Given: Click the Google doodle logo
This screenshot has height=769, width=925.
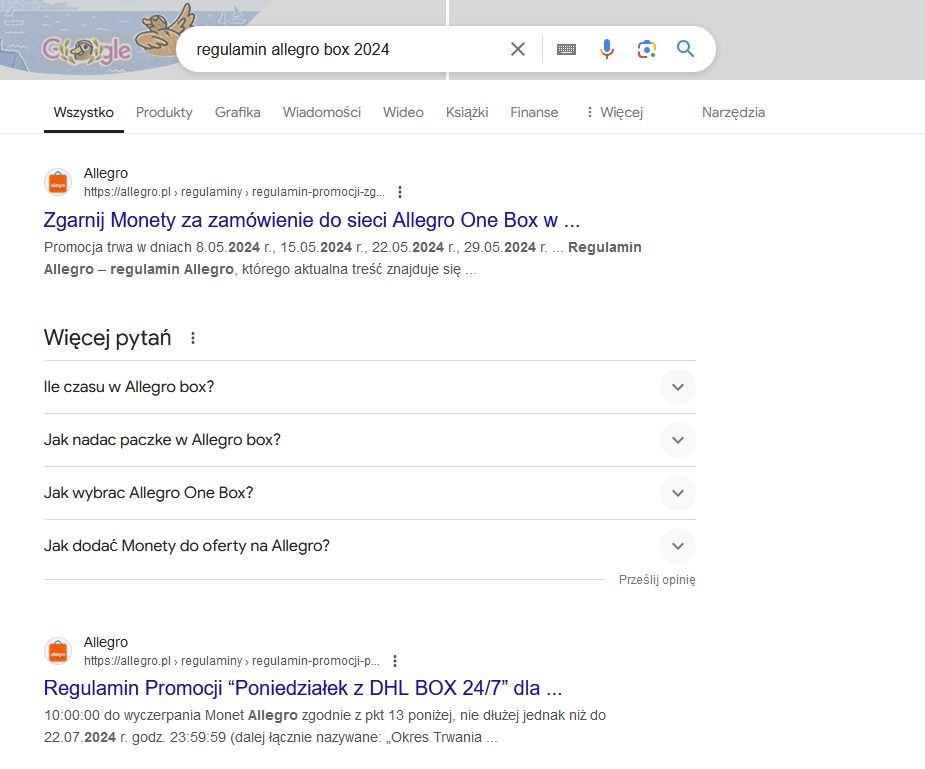Looking at the screenshot, I should coord(87,50).
